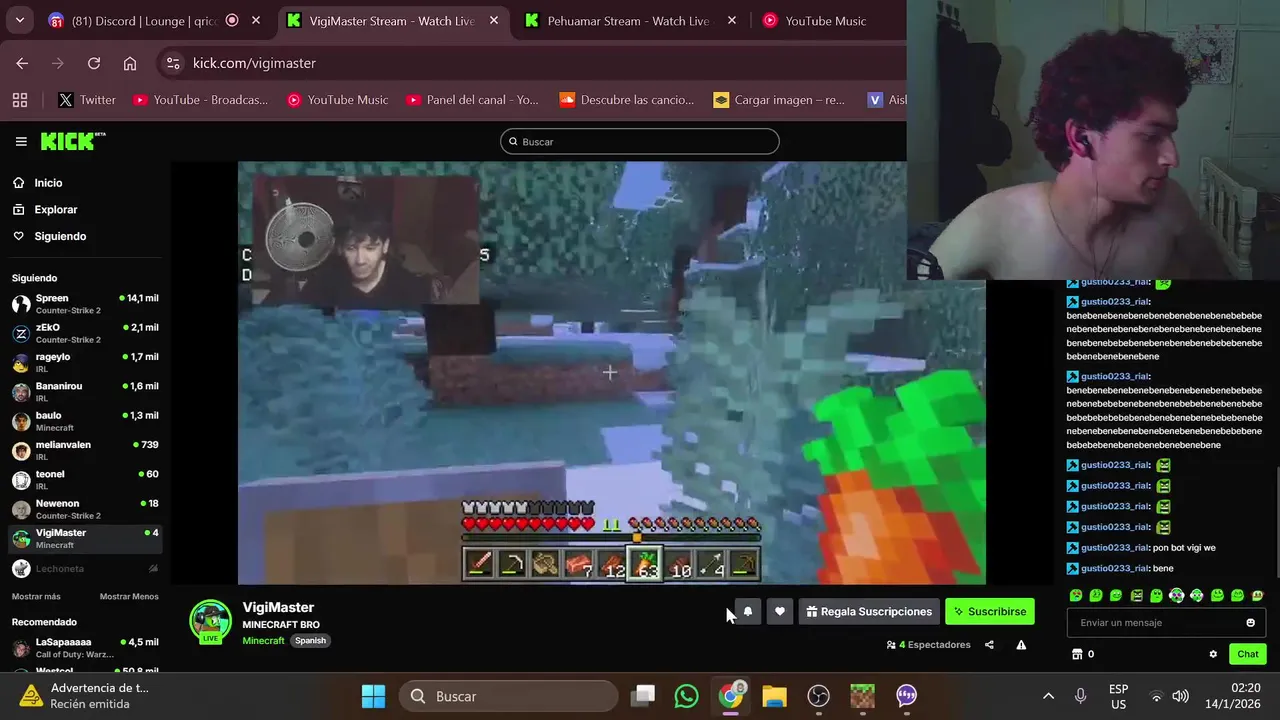Screen dimensions: 1280x720
Task: Click the Spanish language tag
Action: pyautogui.click(x=310, y=641)
